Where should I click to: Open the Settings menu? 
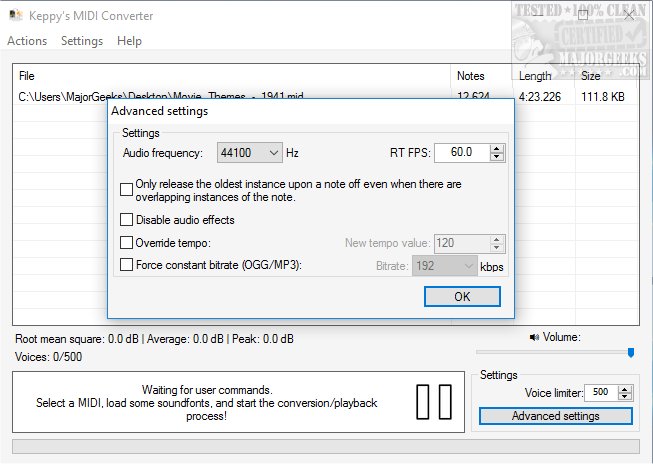[x=82, y=41]
